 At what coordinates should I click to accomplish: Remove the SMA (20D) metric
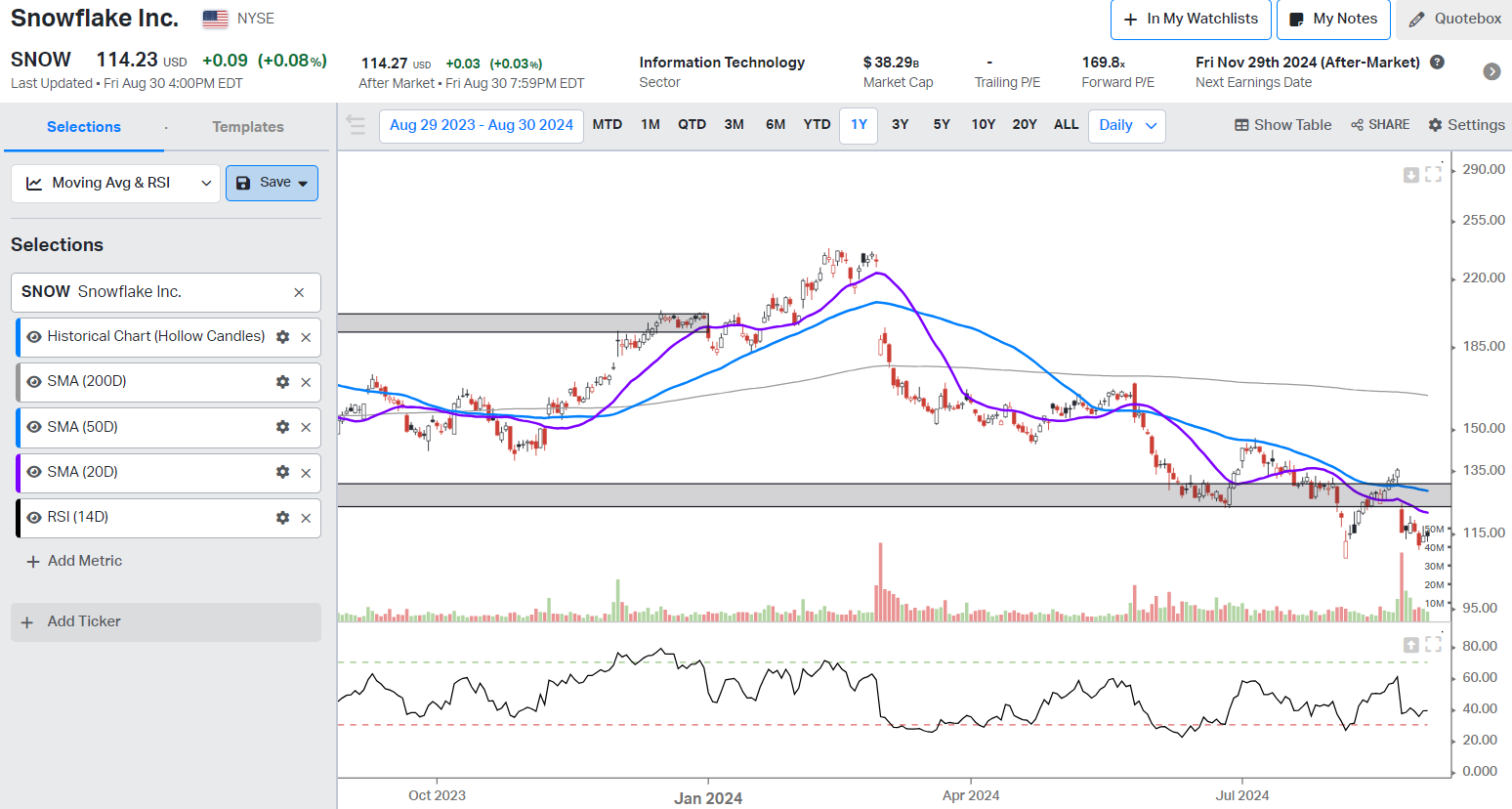tap(306, 473)
